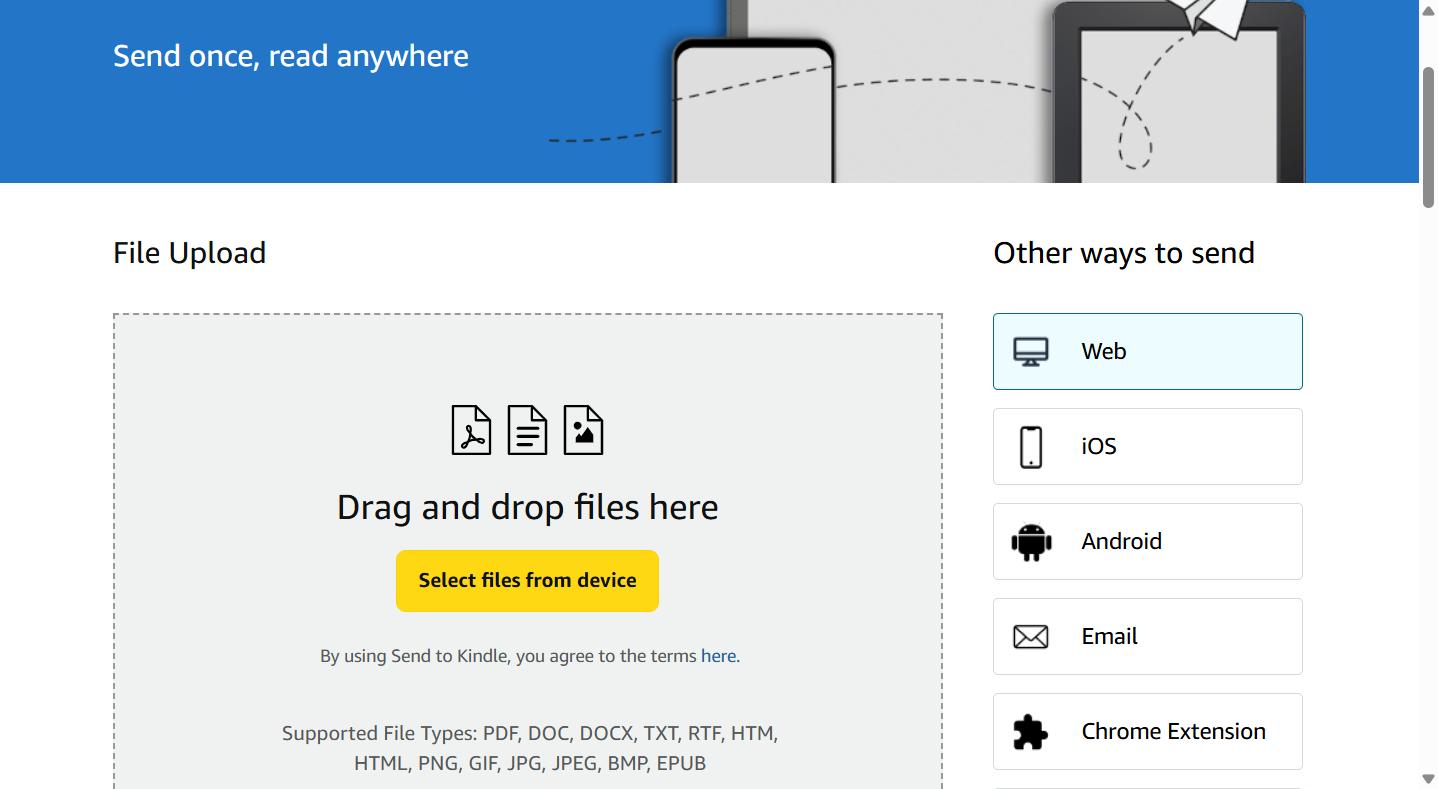Click the puzzle piece Chrome Extension icon

coord(1031,732)
